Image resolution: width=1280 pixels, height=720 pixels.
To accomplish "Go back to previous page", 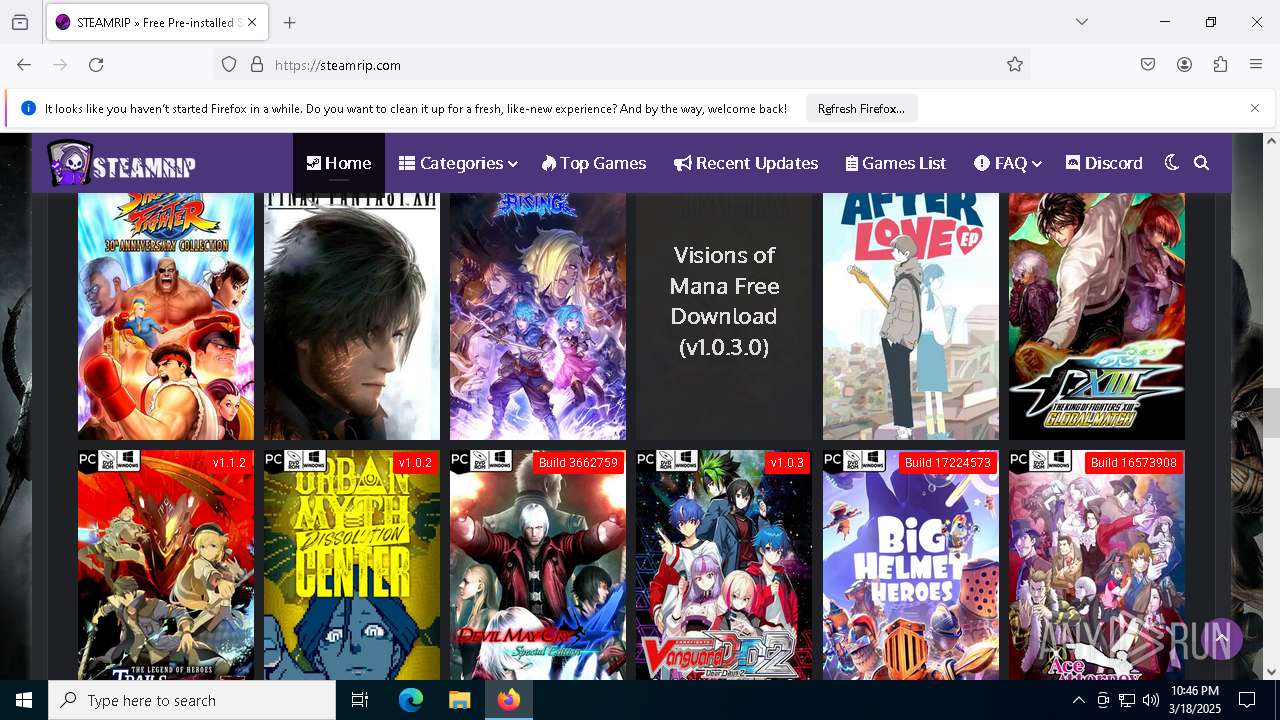I will click(x=24, y=65).
